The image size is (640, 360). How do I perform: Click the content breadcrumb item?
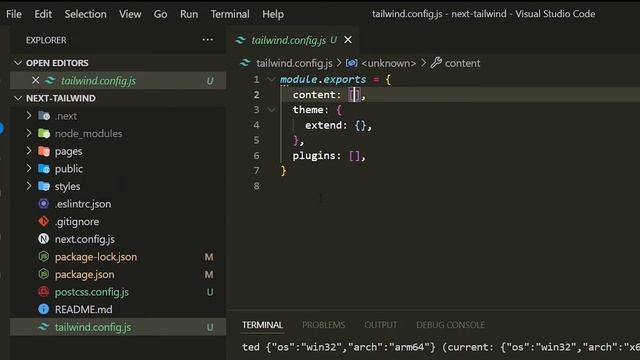pos(462,63)
